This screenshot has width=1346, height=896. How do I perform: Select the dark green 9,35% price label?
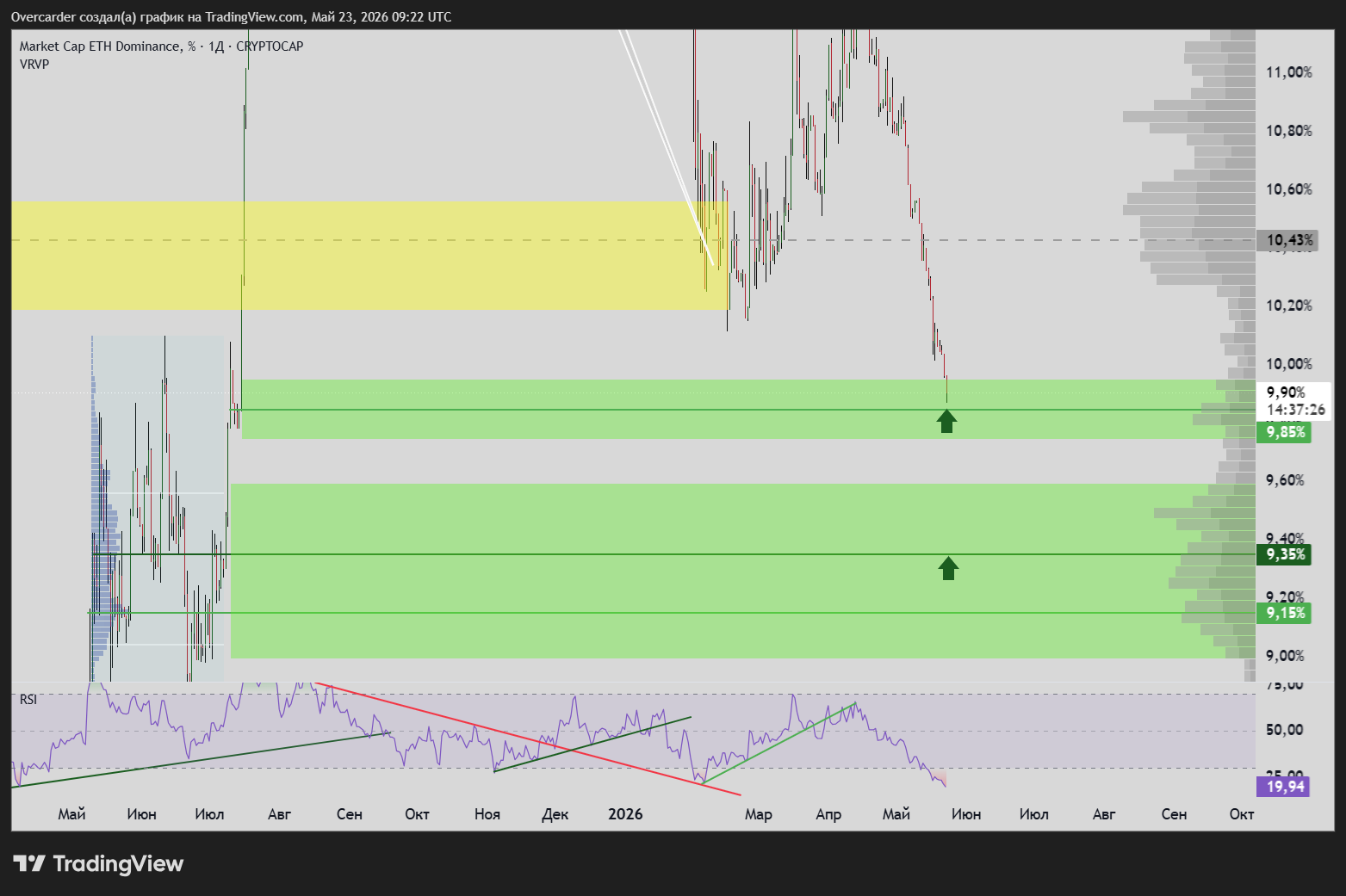point(1285,554)
